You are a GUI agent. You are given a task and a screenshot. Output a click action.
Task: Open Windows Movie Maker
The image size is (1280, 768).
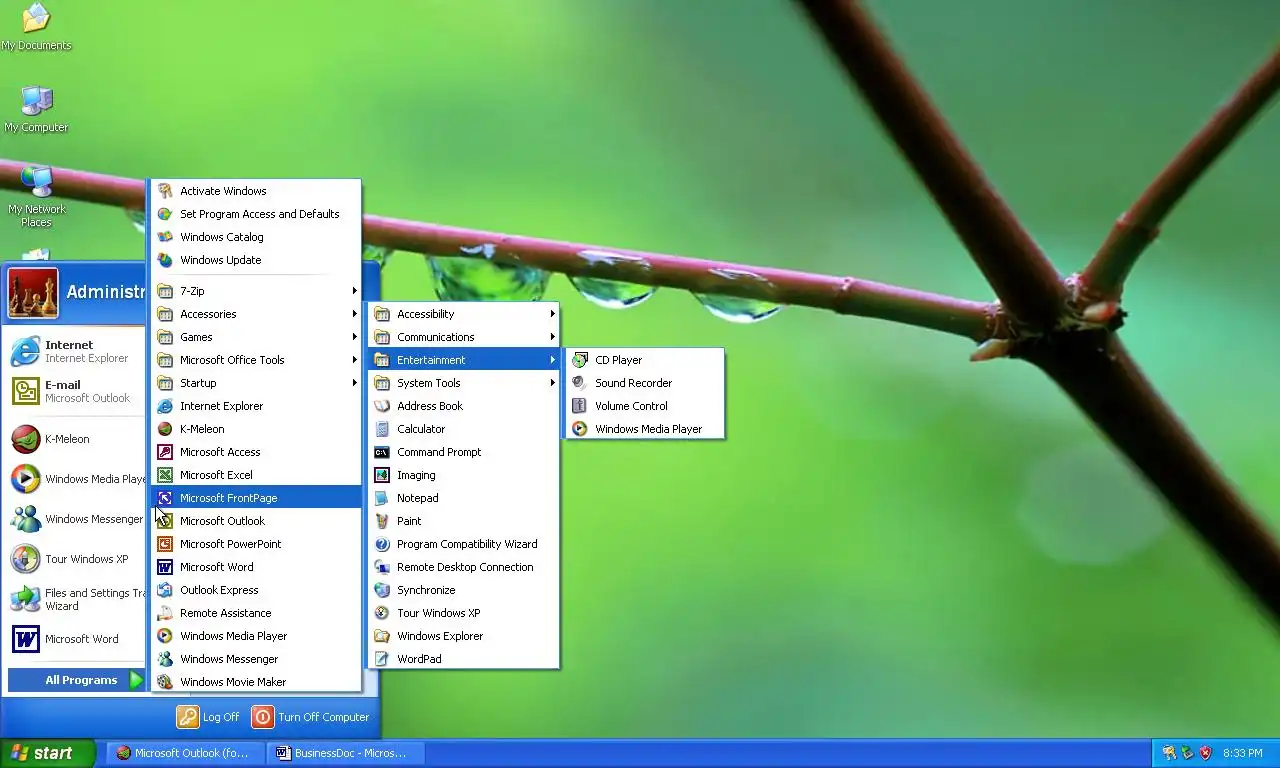[255, 682]
